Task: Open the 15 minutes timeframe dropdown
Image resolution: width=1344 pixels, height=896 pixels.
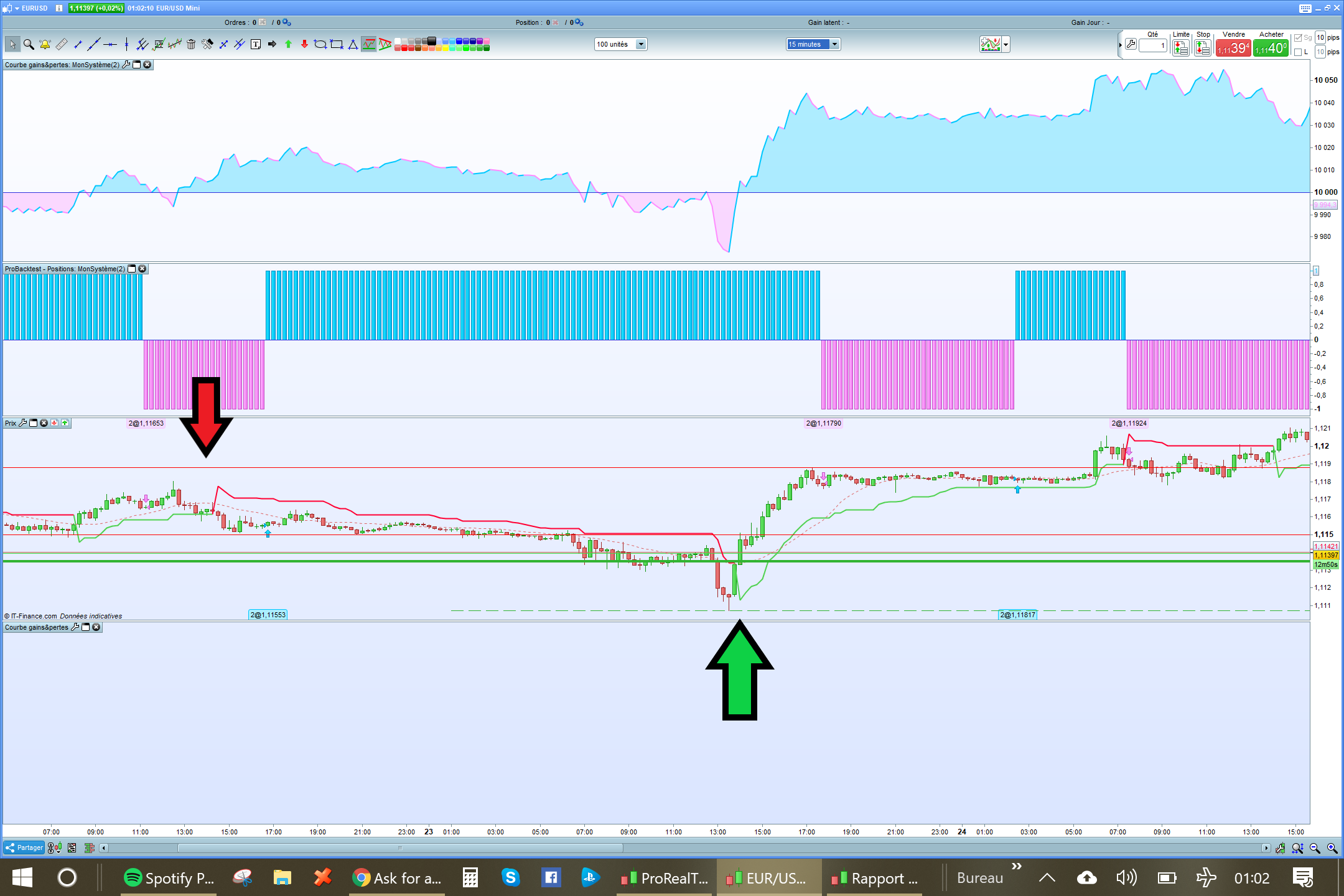Action: [x=835, y=44]
